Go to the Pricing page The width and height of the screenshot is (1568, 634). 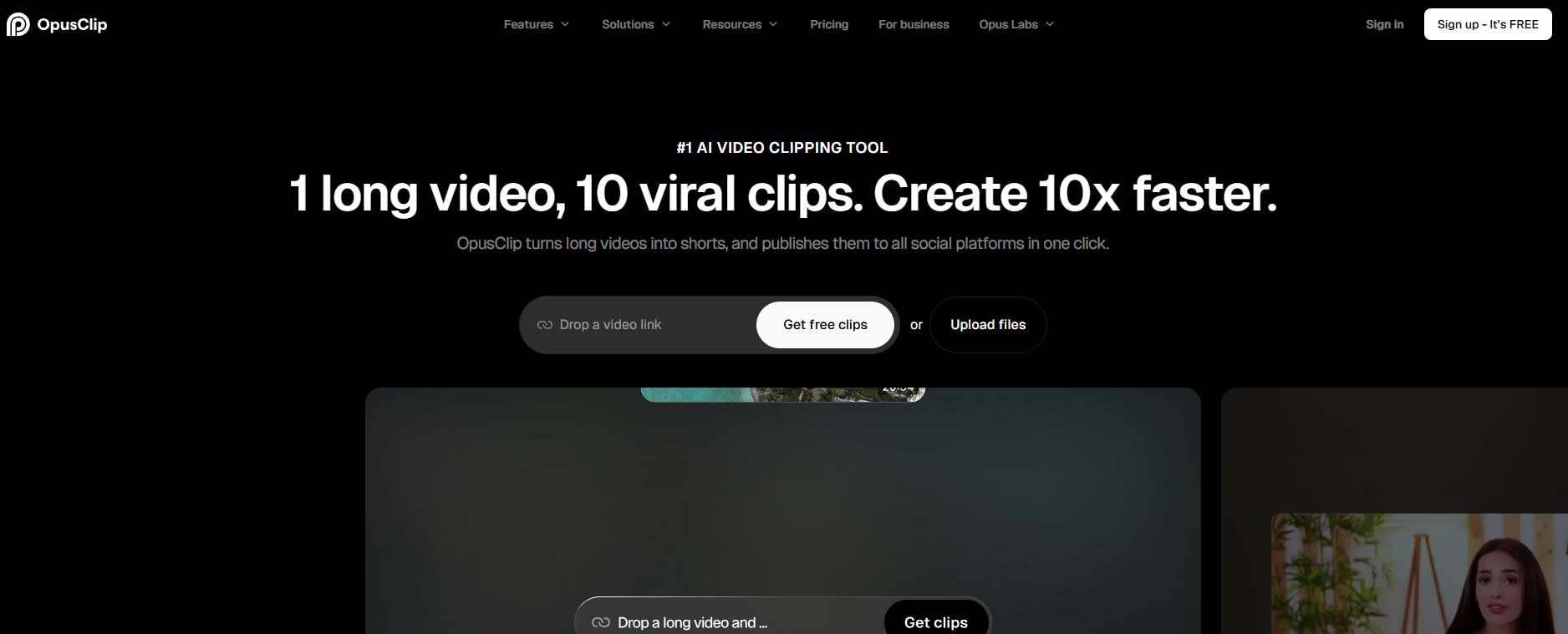829,24
